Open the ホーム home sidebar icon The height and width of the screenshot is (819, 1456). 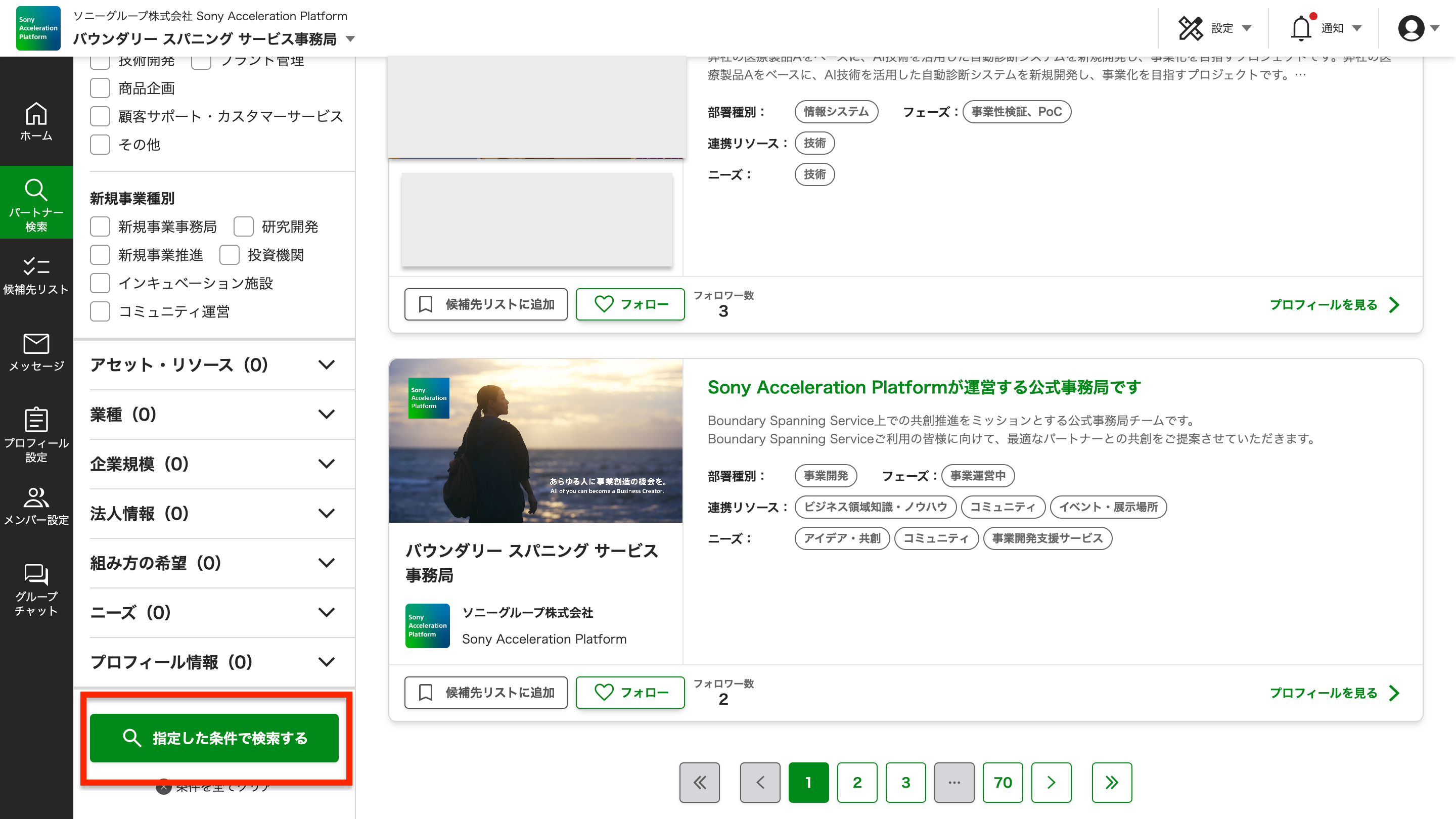36,121
